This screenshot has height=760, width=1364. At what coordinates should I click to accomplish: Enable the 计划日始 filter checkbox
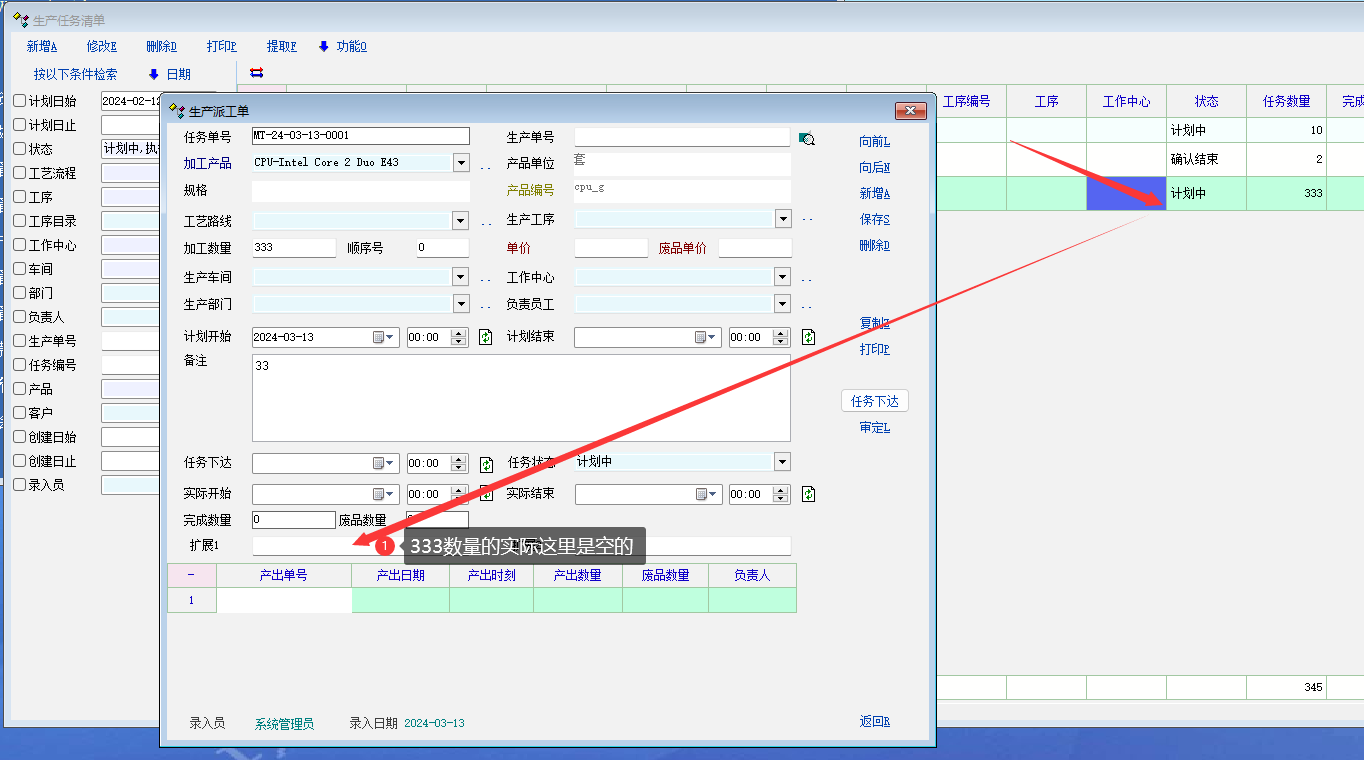[x=20, y=101]
